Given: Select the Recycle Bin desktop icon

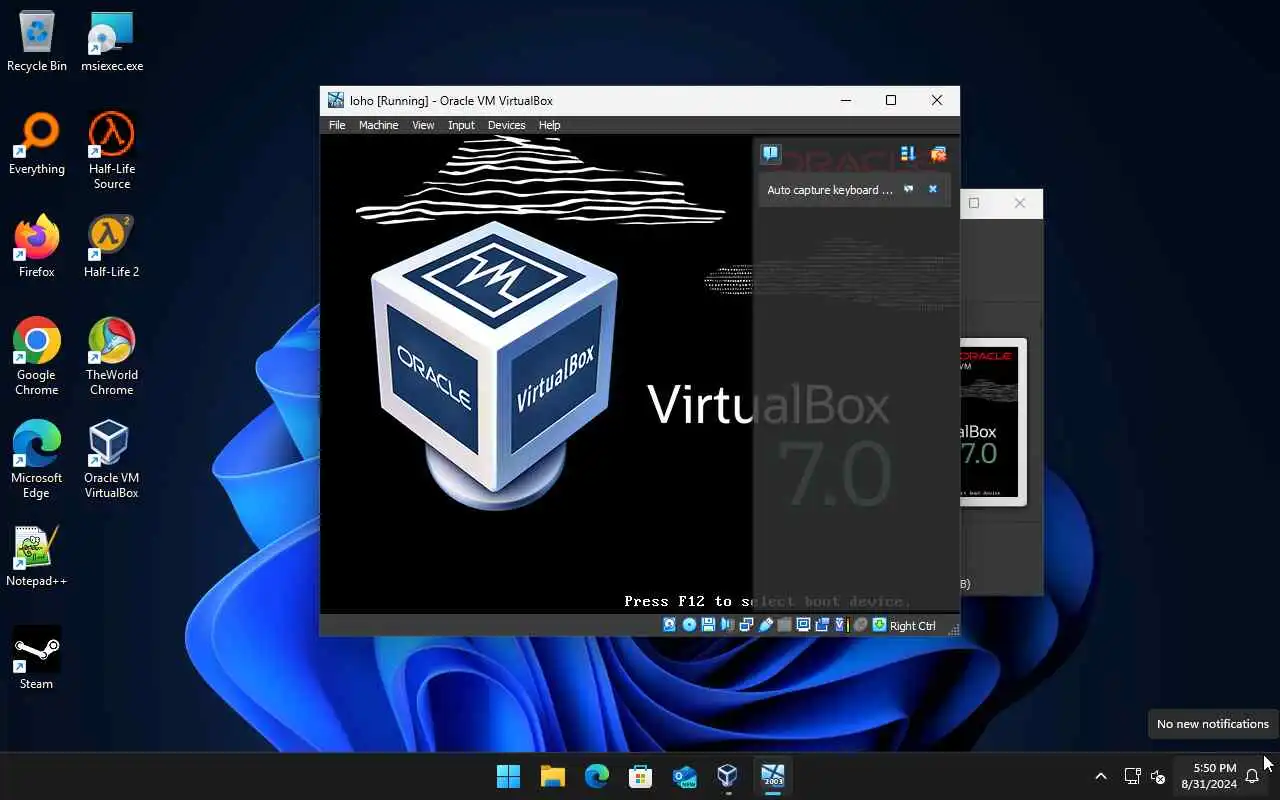Looking at the screenshot, I should pyautogui.click(x=37, y=42).
